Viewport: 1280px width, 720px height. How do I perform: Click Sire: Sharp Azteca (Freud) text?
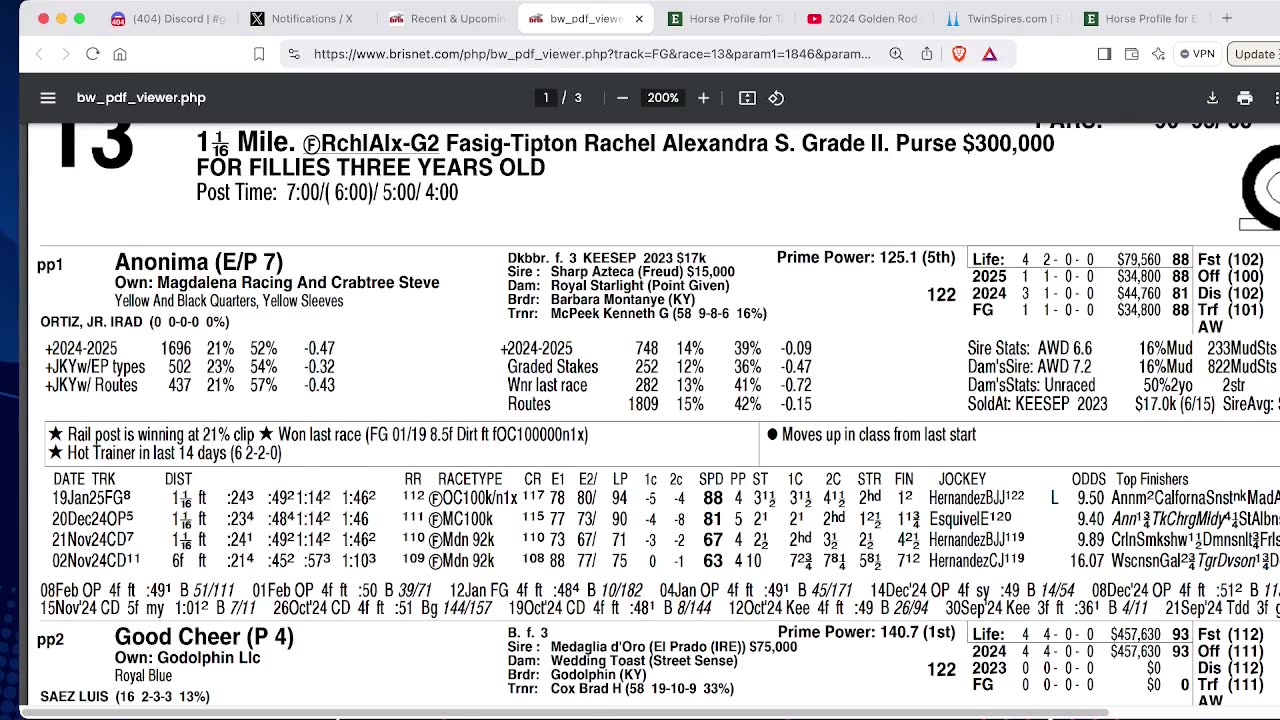621,272
